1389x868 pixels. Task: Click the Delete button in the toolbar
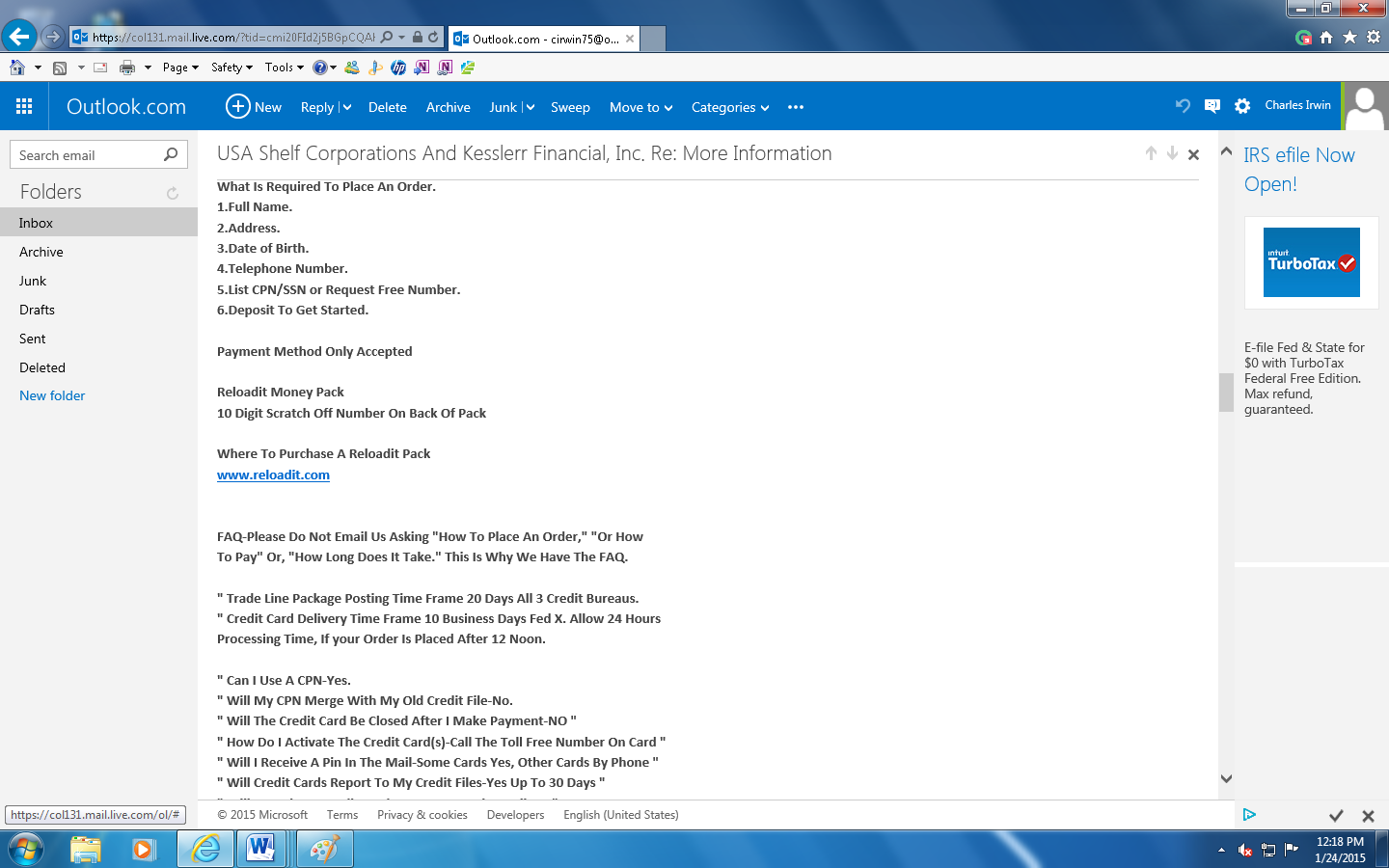coord(388,107)
